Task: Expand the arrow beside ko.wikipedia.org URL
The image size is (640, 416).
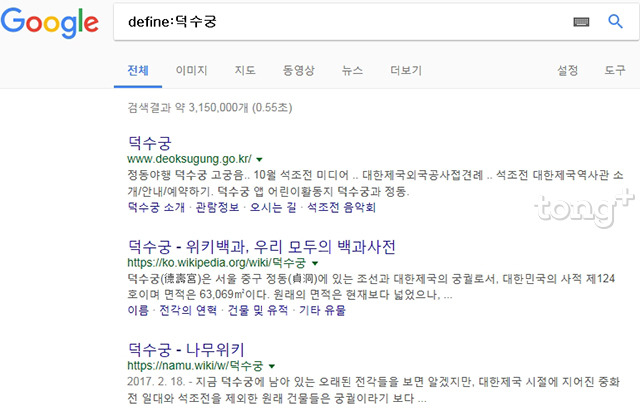Action: pyautogui.click(x=315, y=263)
